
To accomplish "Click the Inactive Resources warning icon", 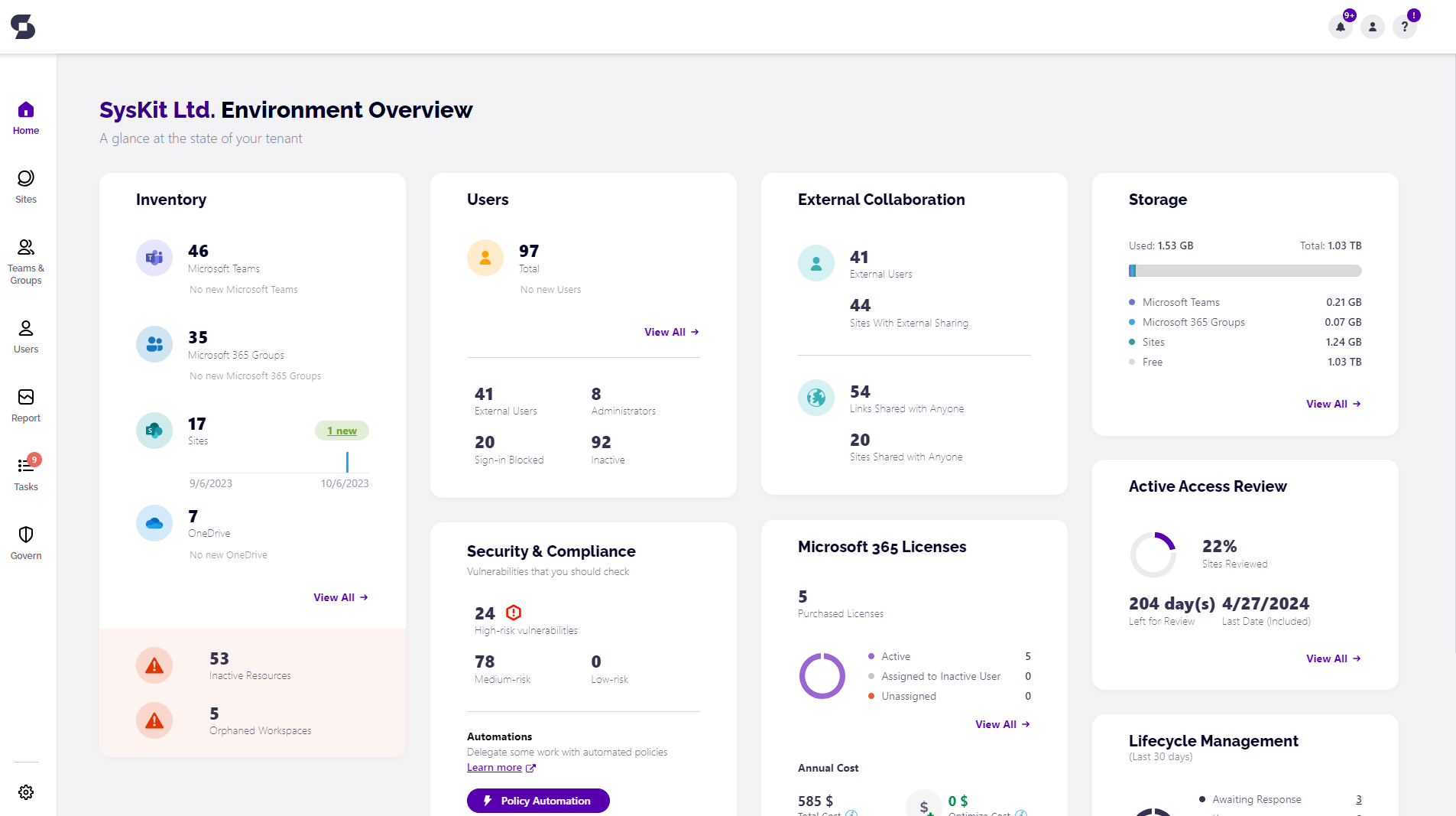I will 154,665.
